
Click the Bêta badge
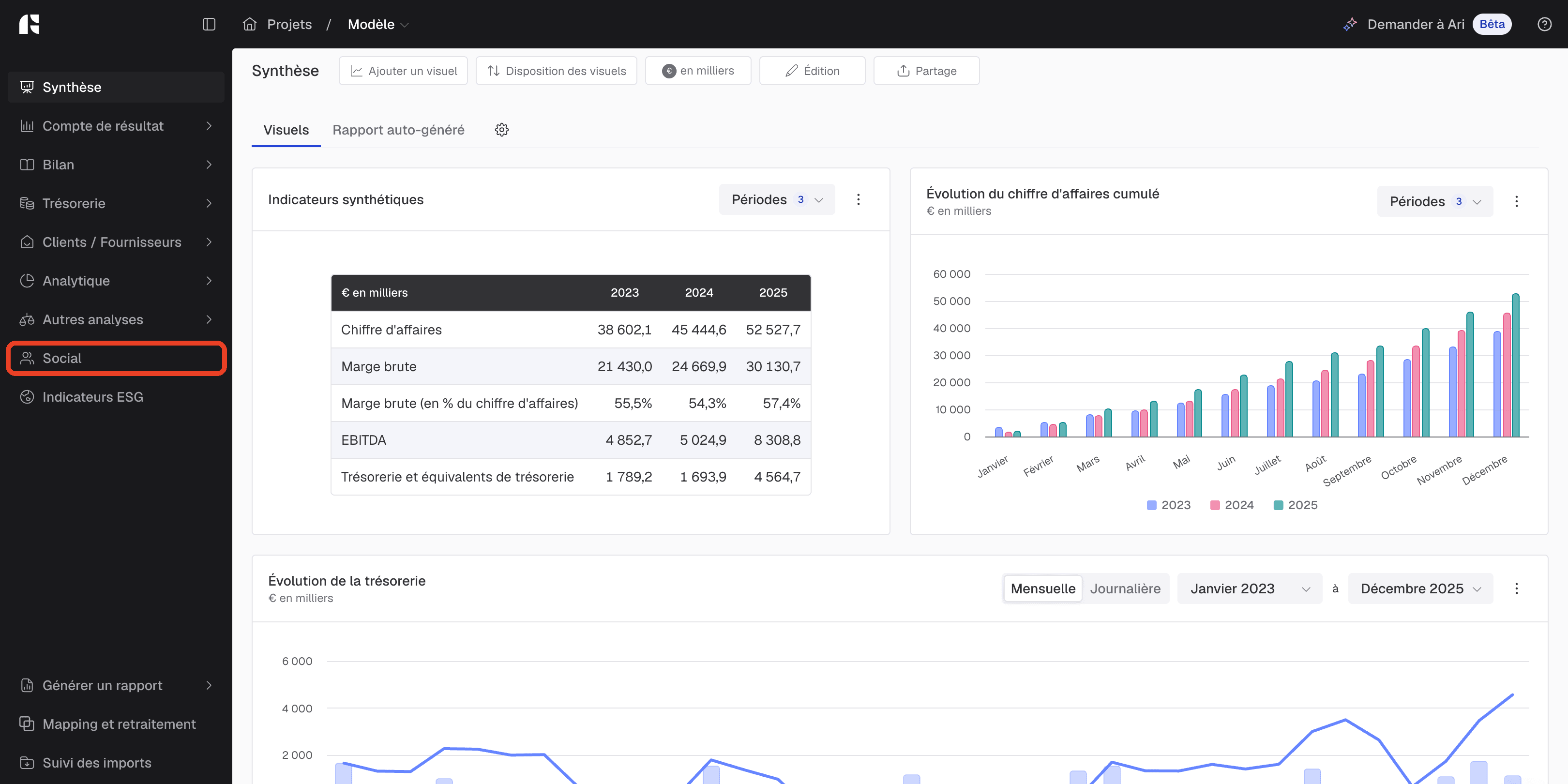click(x=1492, y=24)
